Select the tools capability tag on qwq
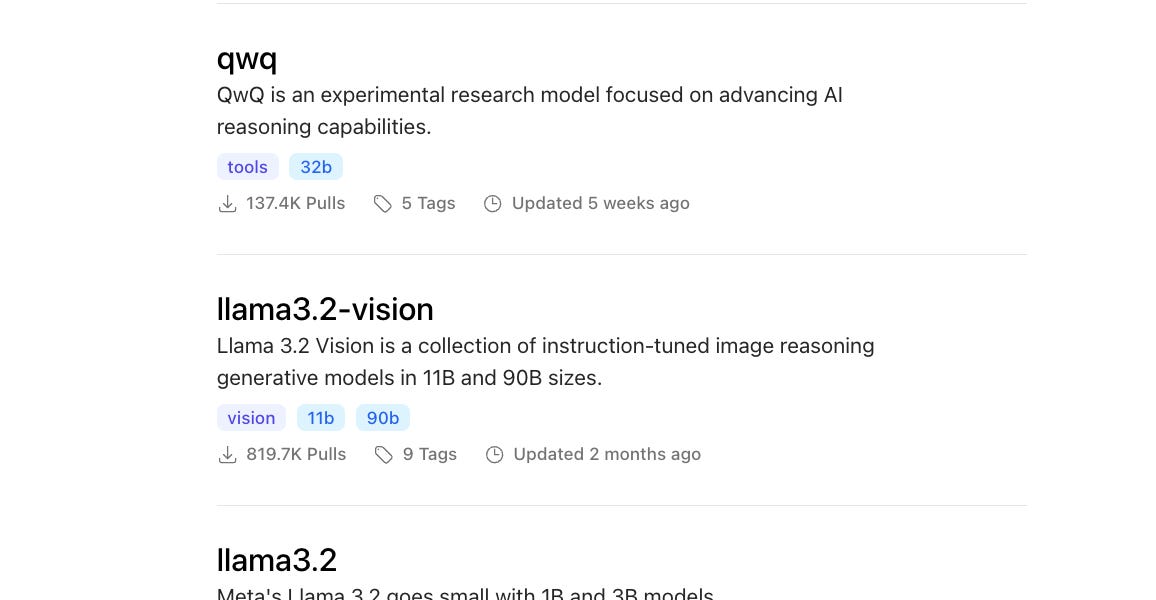Screen dimensions: 1156x600 (x=247, y=167)
